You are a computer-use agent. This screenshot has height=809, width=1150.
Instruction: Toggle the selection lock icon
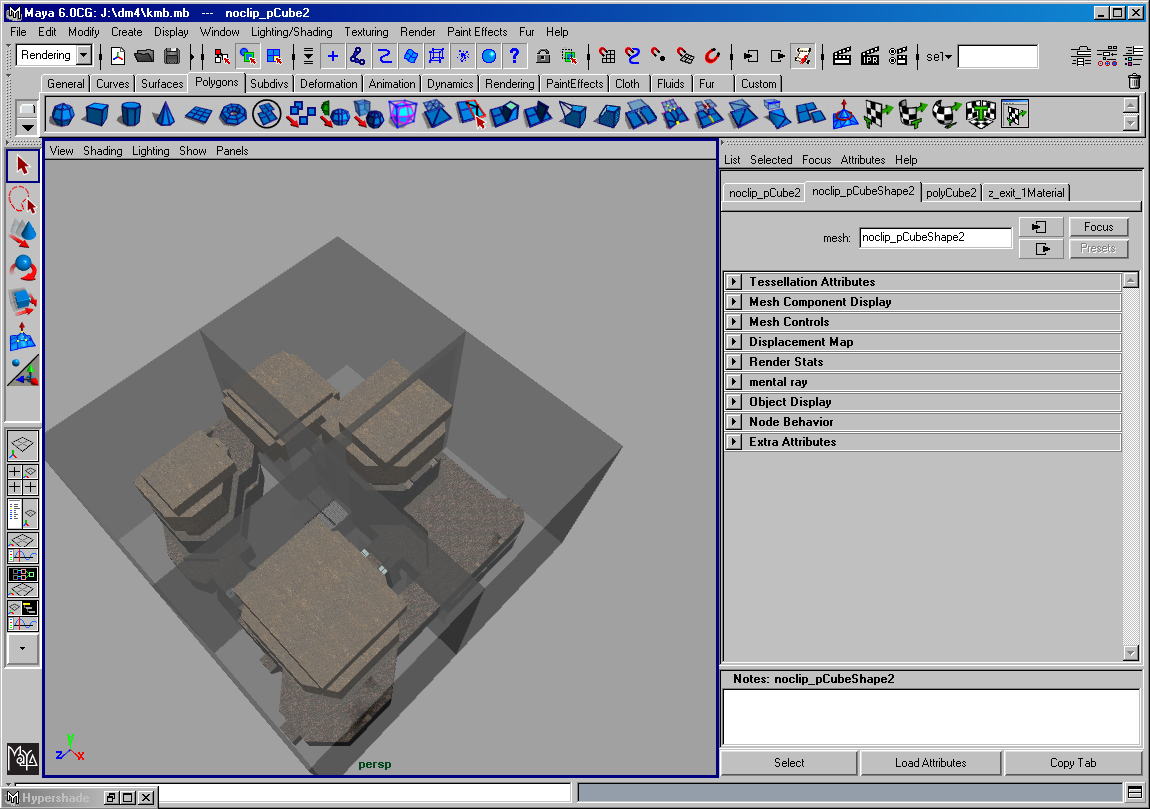(x=543, y=56)
